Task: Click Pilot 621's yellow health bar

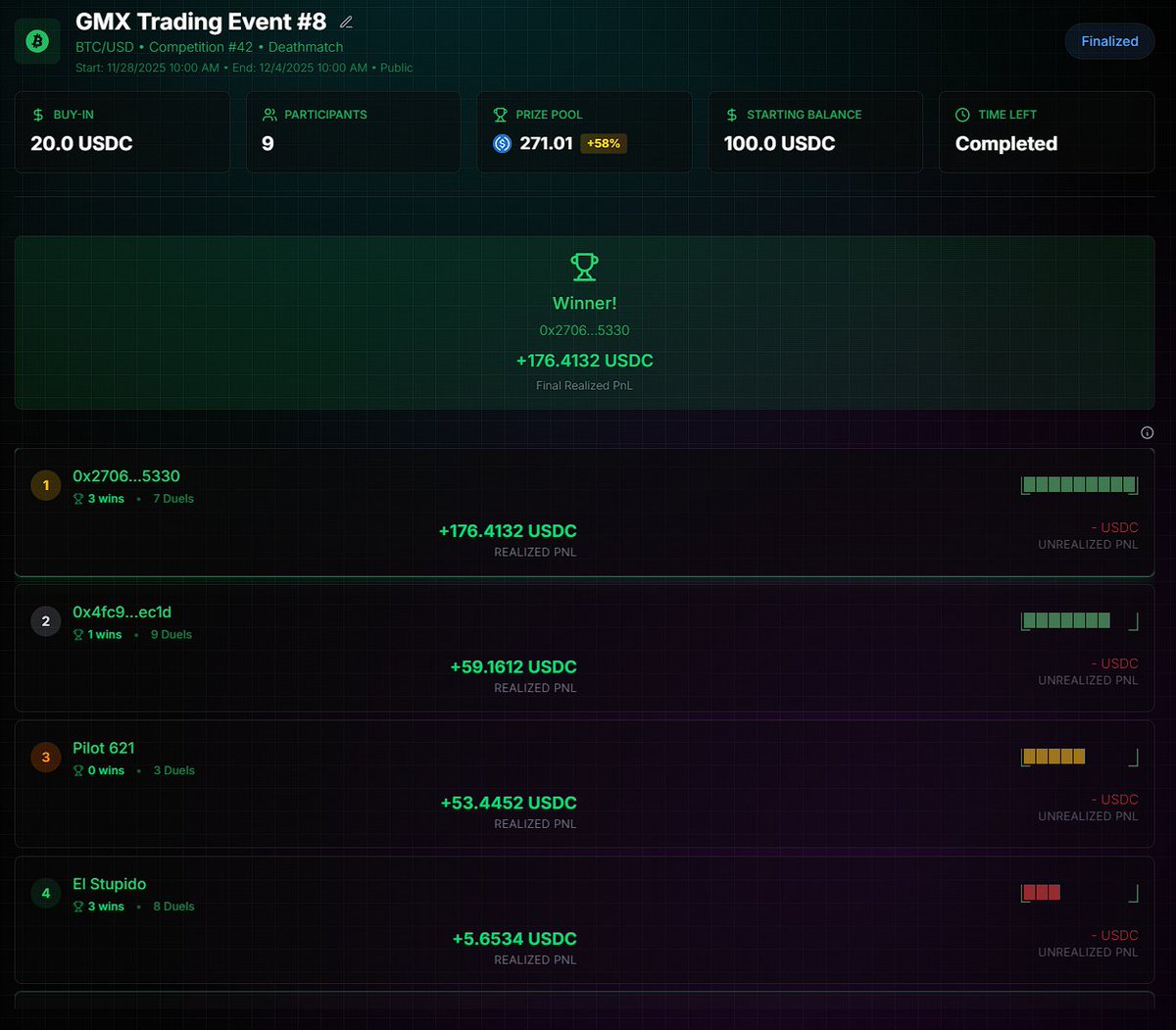Action: point(1079,757)
